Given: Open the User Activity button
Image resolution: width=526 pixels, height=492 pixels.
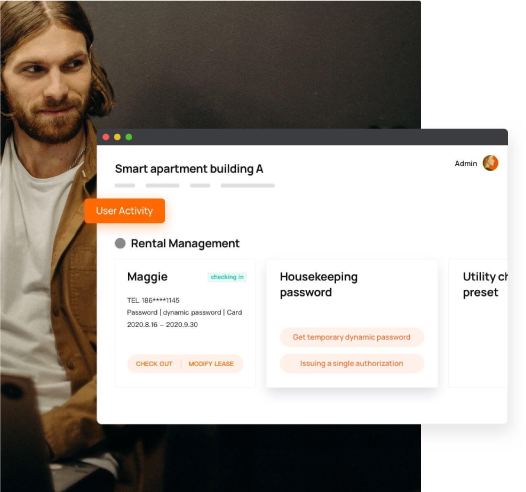Looking at the screenshot, I should coord(124,211).
